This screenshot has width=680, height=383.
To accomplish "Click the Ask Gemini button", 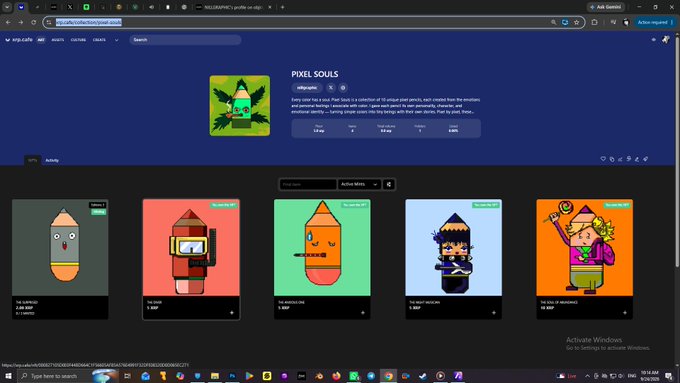I will 606,7.
